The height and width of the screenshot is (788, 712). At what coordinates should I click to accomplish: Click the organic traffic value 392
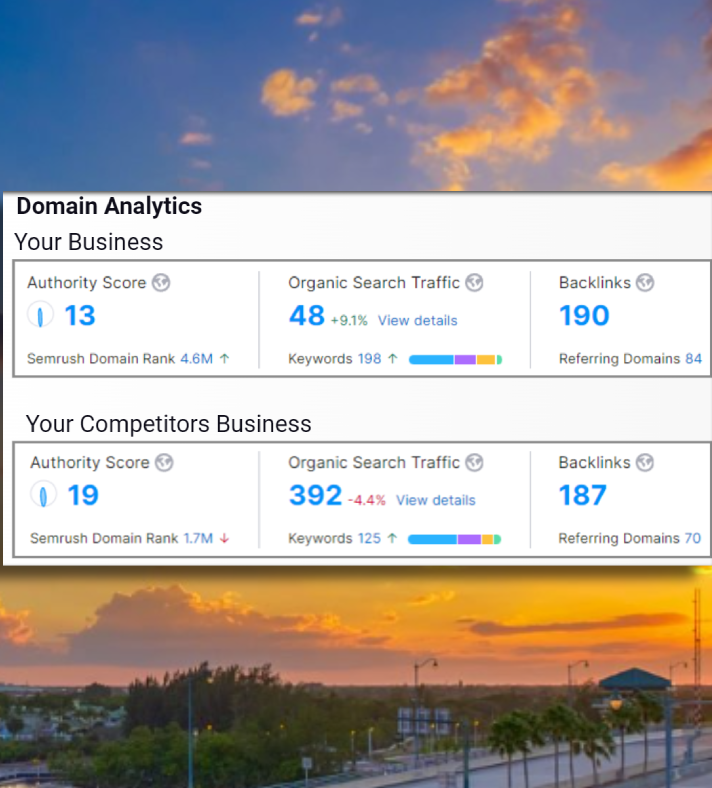click(315, 495)
